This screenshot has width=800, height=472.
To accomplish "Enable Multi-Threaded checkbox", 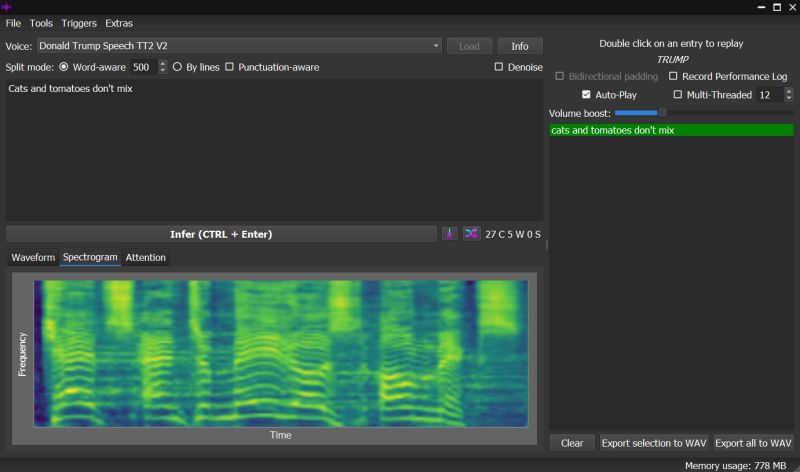I will [678, 94].
